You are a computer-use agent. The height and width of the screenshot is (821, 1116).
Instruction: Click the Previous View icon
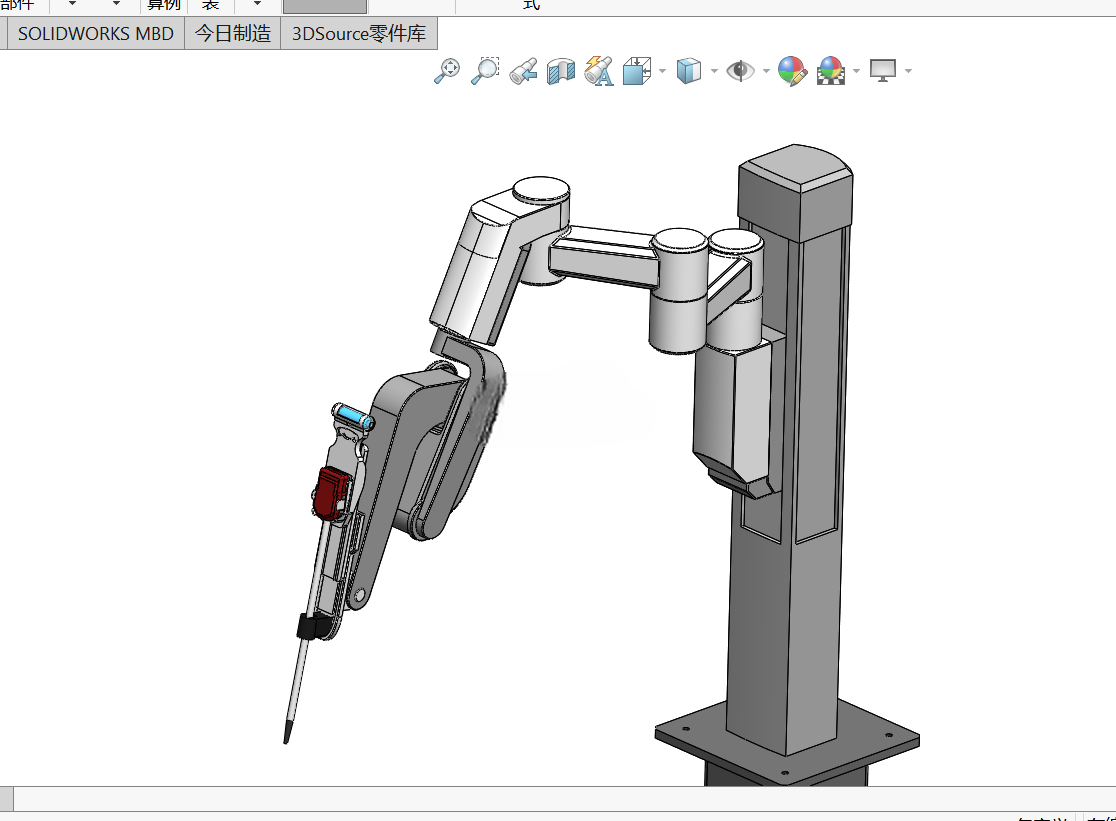point(523,72)
